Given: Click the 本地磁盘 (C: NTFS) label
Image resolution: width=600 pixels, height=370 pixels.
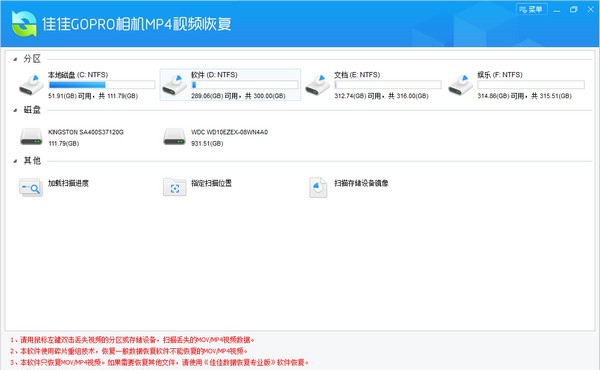Looking at the screenshot, I should [x=78, y=75].
